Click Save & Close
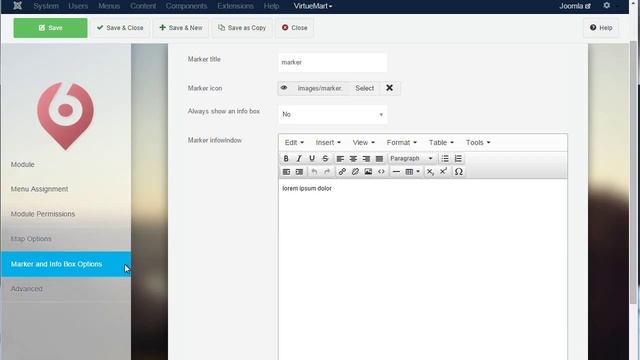The height and width of the screenshot is (360, 640). click(120, 28)
